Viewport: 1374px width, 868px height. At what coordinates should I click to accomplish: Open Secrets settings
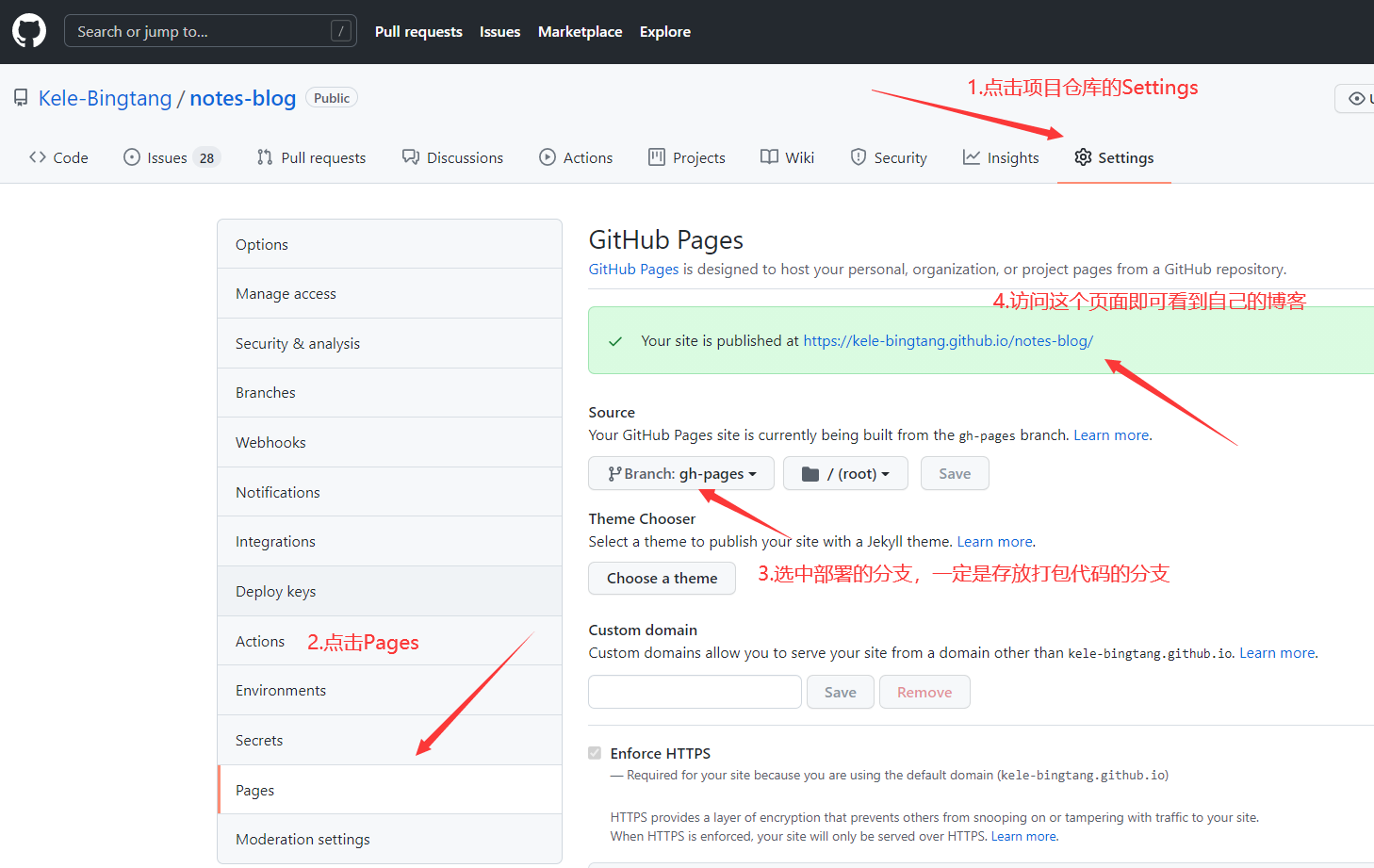point(389,740)
